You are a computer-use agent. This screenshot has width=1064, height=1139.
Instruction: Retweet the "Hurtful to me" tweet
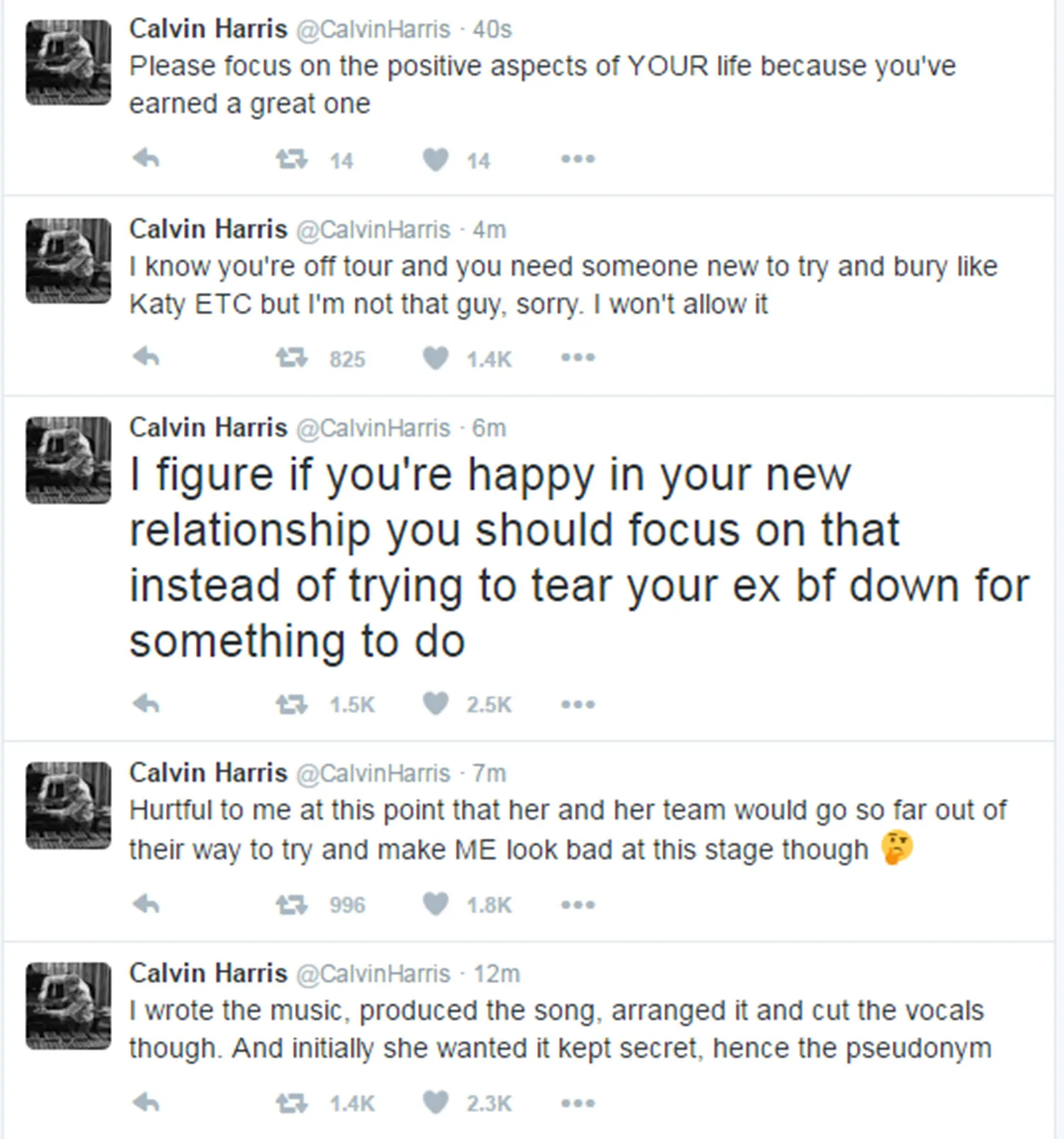pos(291,904)
